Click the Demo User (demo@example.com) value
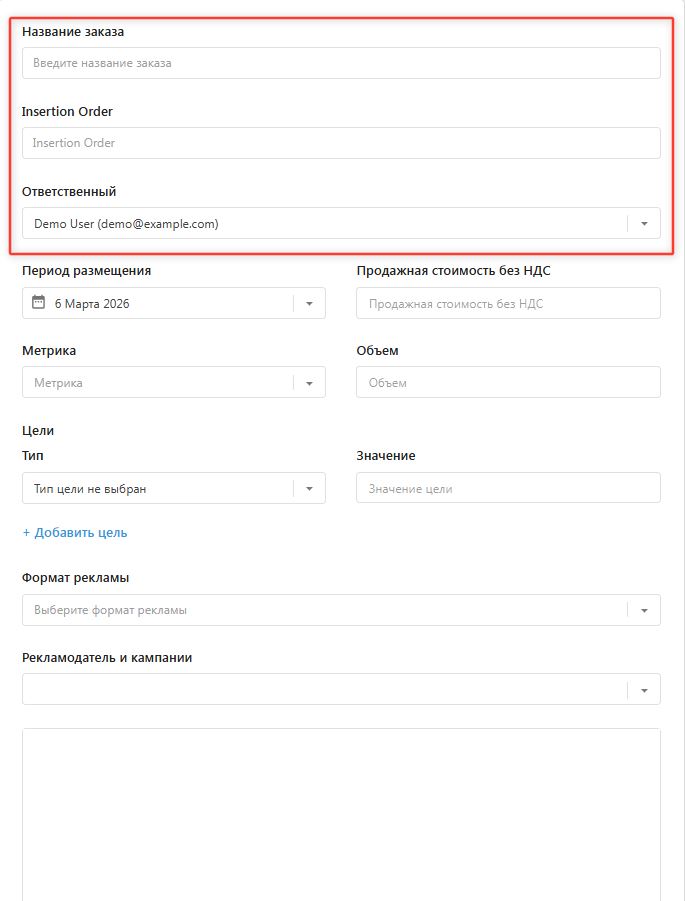The height and width of the screenshot is (901, 685). [126, 224]
